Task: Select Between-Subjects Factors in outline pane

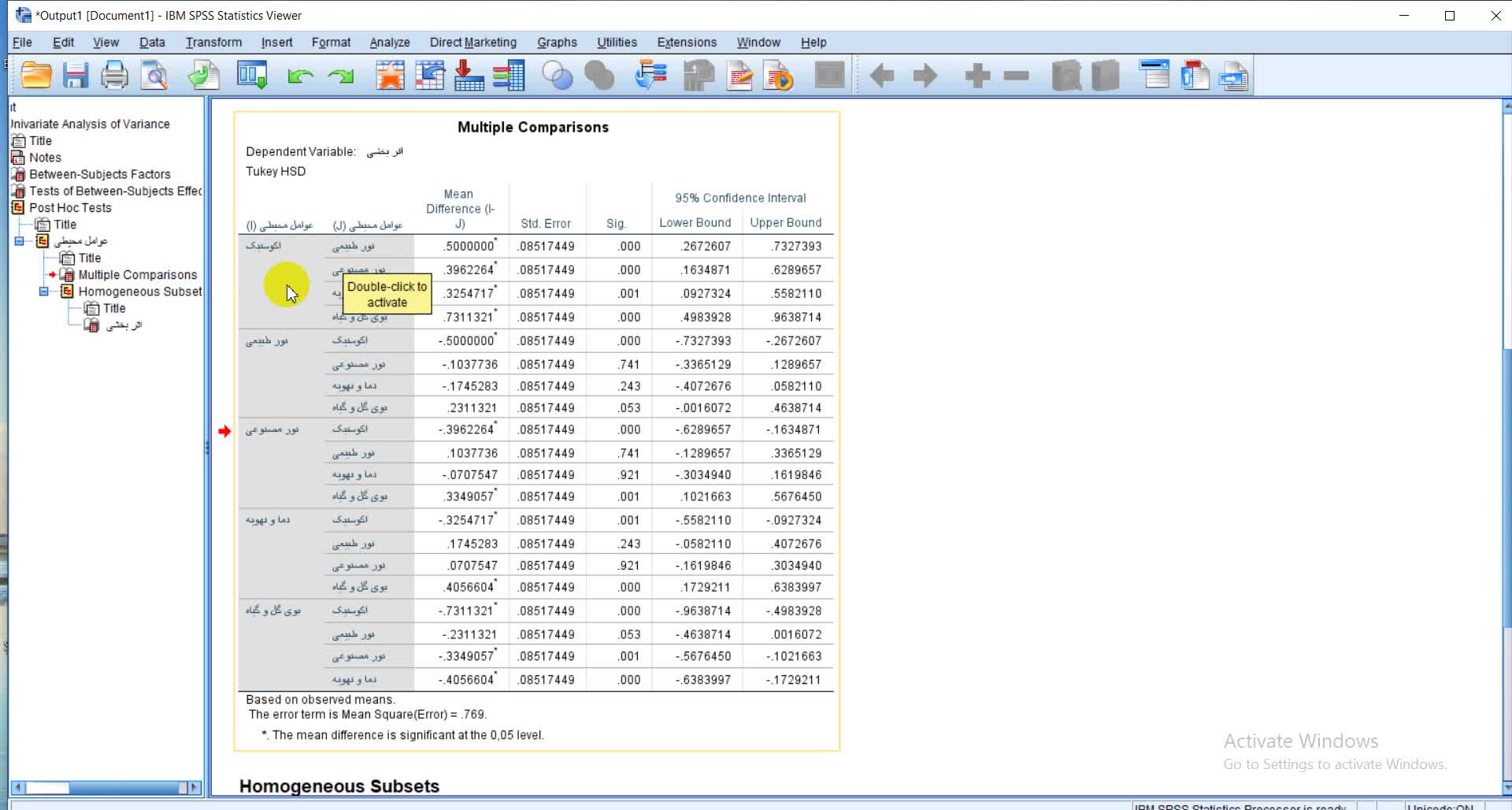Action: 99,174
